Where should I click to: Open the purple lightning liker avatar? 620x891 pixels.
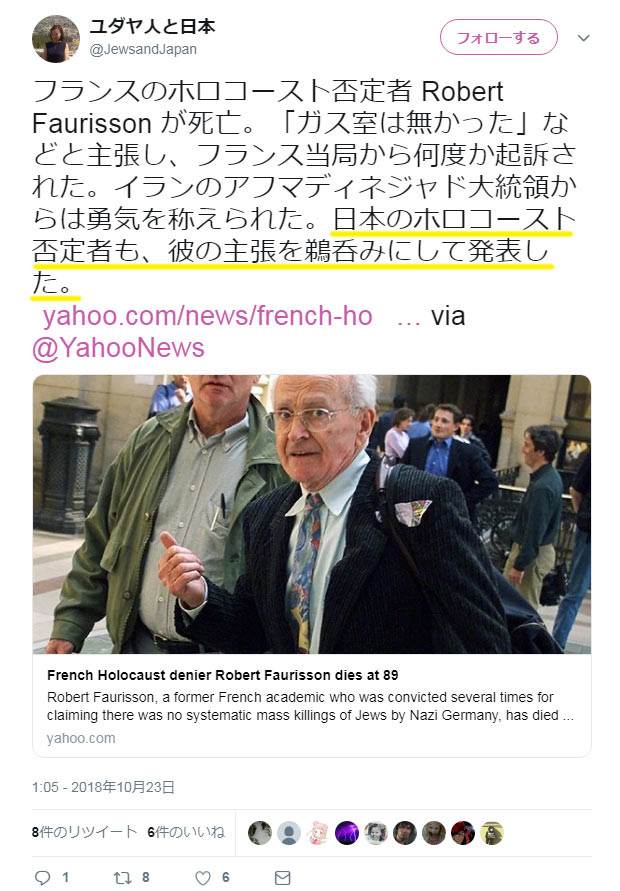347,832
